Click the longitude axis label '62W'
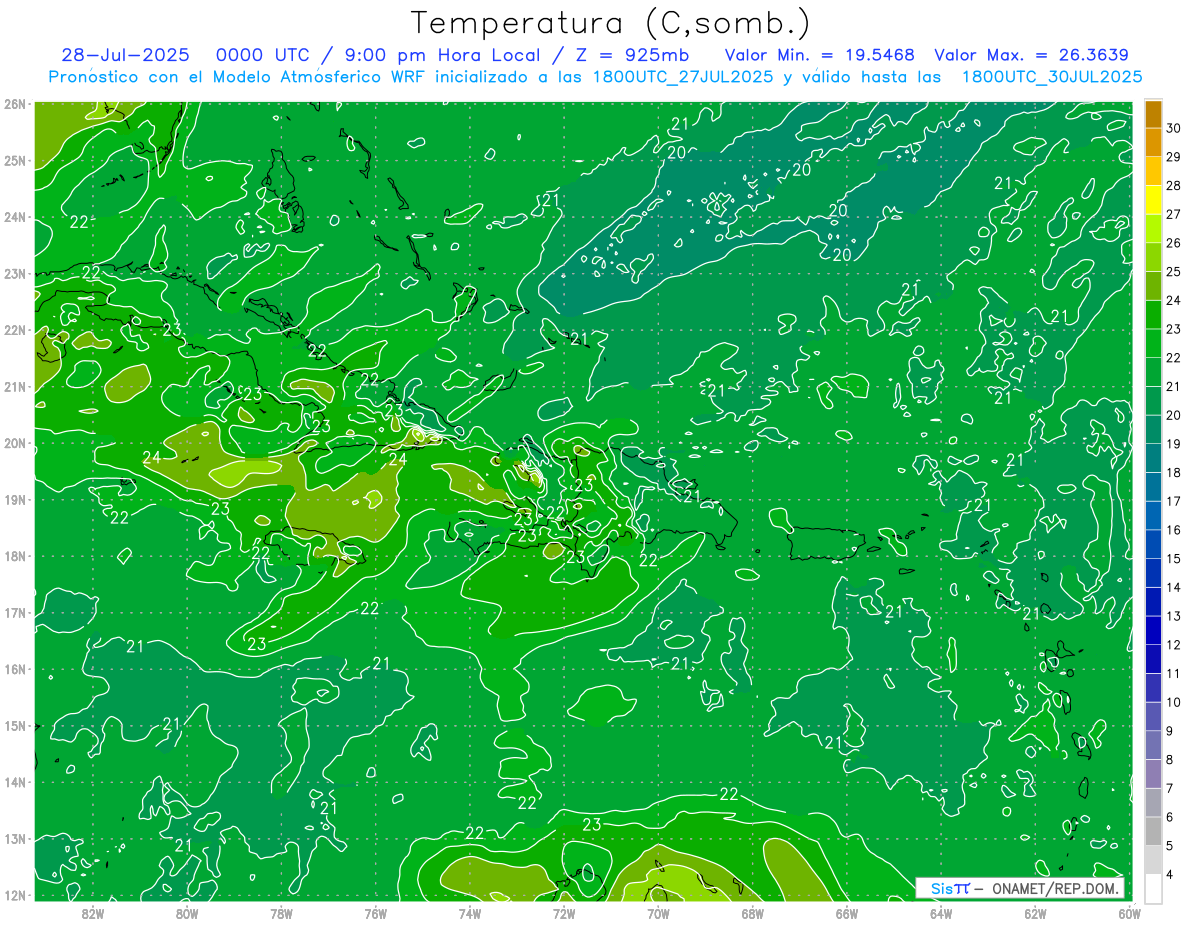 pyautogui.click(x=1035, y=913)
